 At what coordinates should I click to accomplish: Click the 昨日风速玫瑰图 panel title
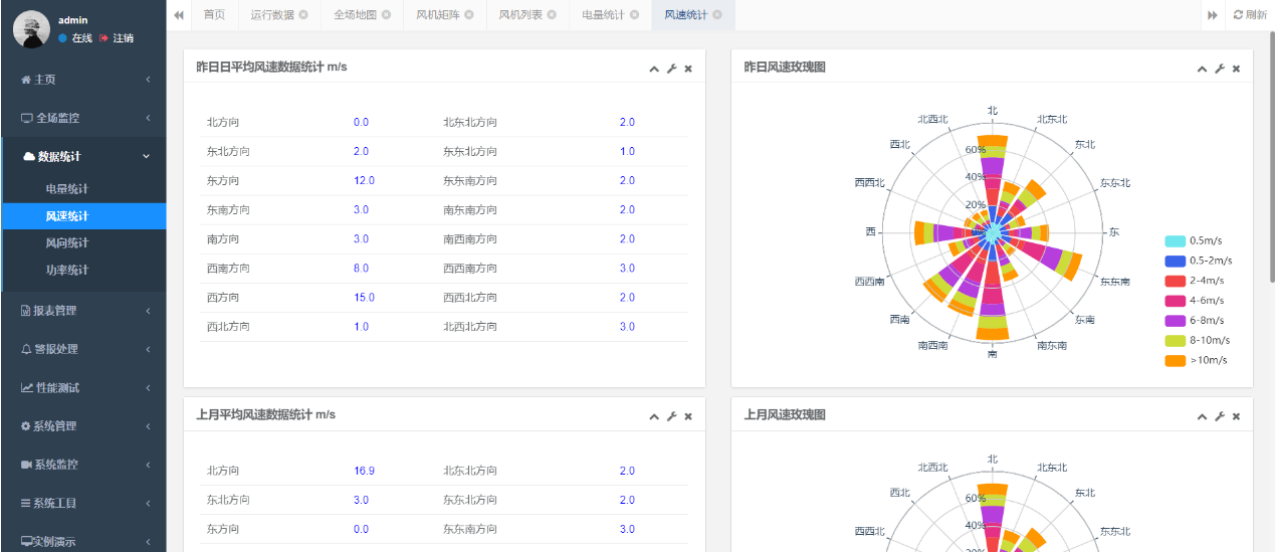point(785,67)
